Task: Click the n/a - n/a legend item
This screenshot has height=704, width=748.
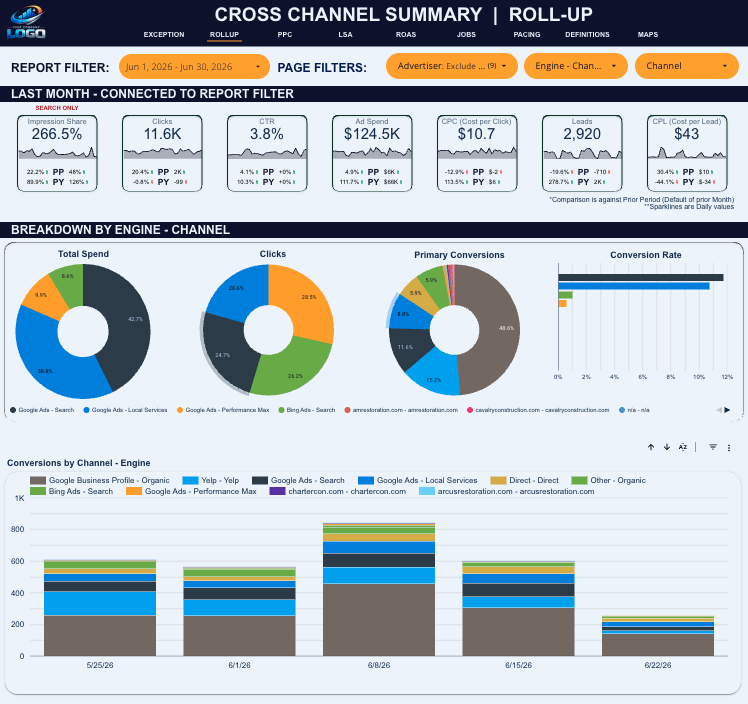Action: coord(634,410)
